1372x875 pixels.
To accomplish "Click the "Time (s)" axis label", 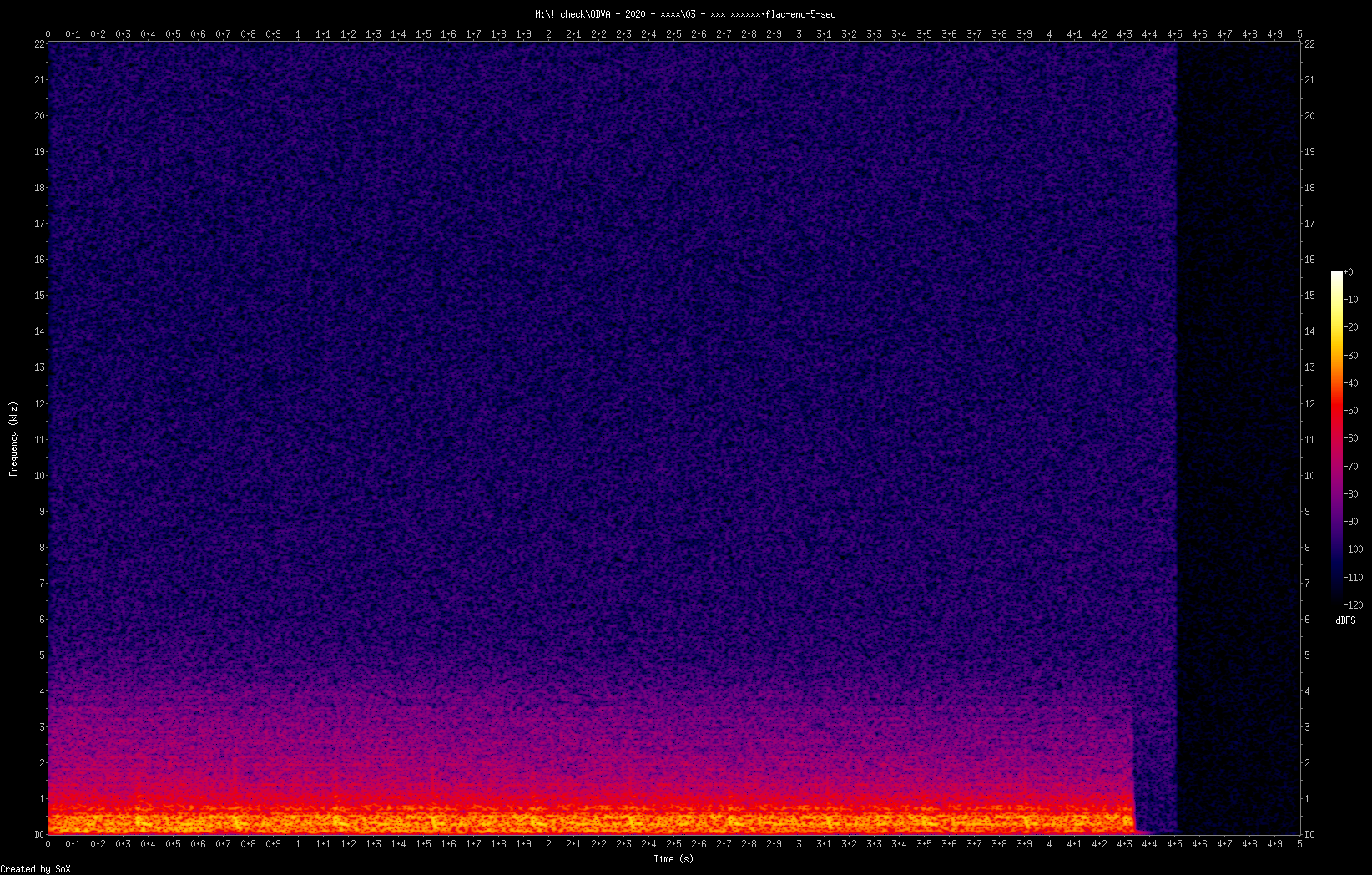I will tap(673, 859).
